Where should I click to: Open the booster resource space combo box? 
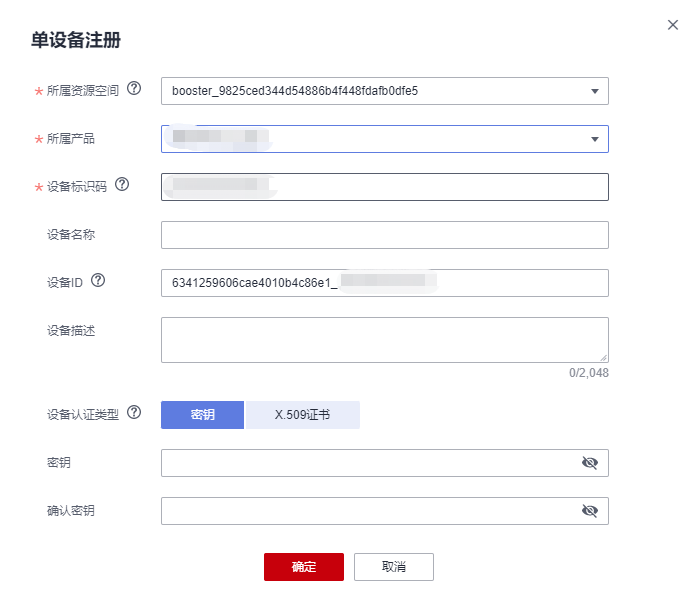coord(385,91)
